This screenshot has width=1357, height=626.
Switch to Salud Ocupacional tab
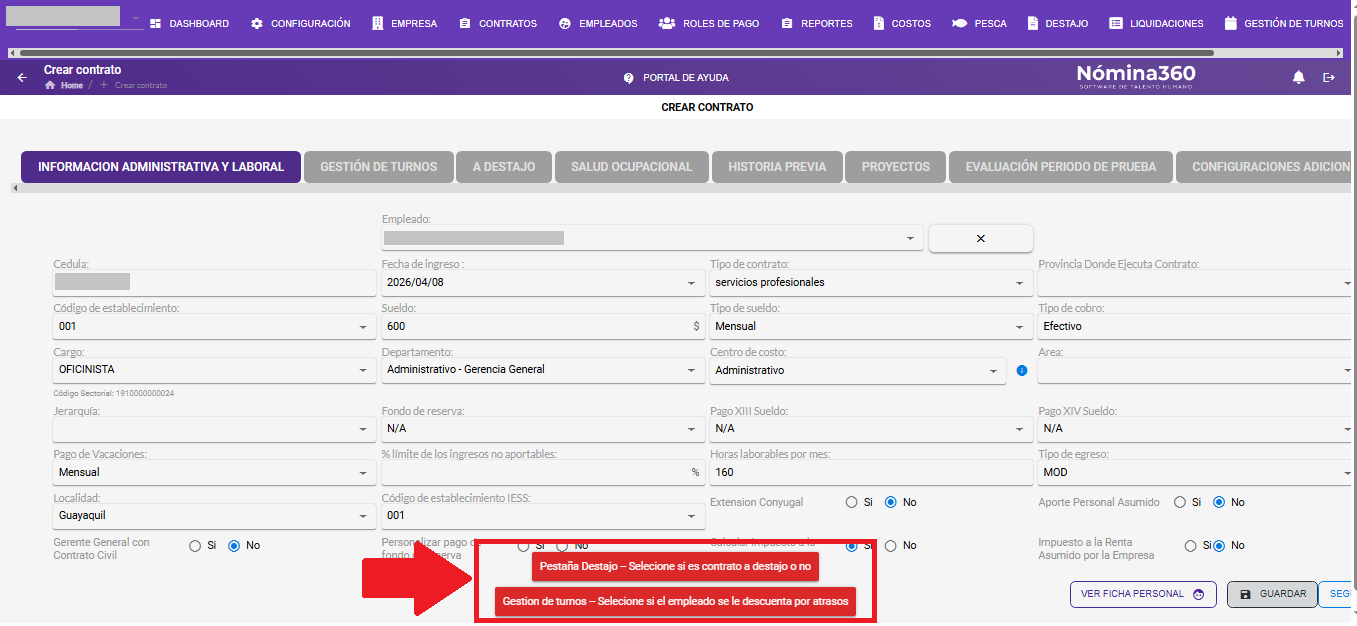click(632, 167)
